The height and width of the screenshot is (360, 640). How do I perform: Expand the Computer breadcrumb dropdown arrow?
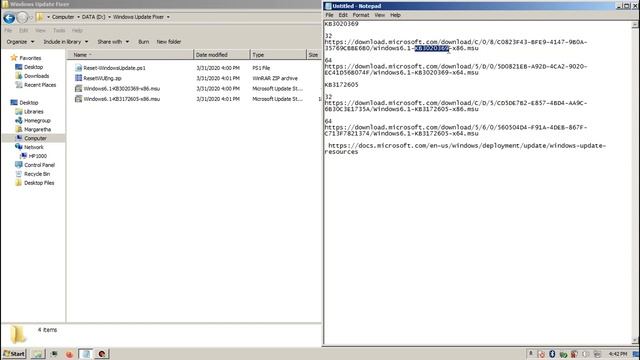pos(78,17)
